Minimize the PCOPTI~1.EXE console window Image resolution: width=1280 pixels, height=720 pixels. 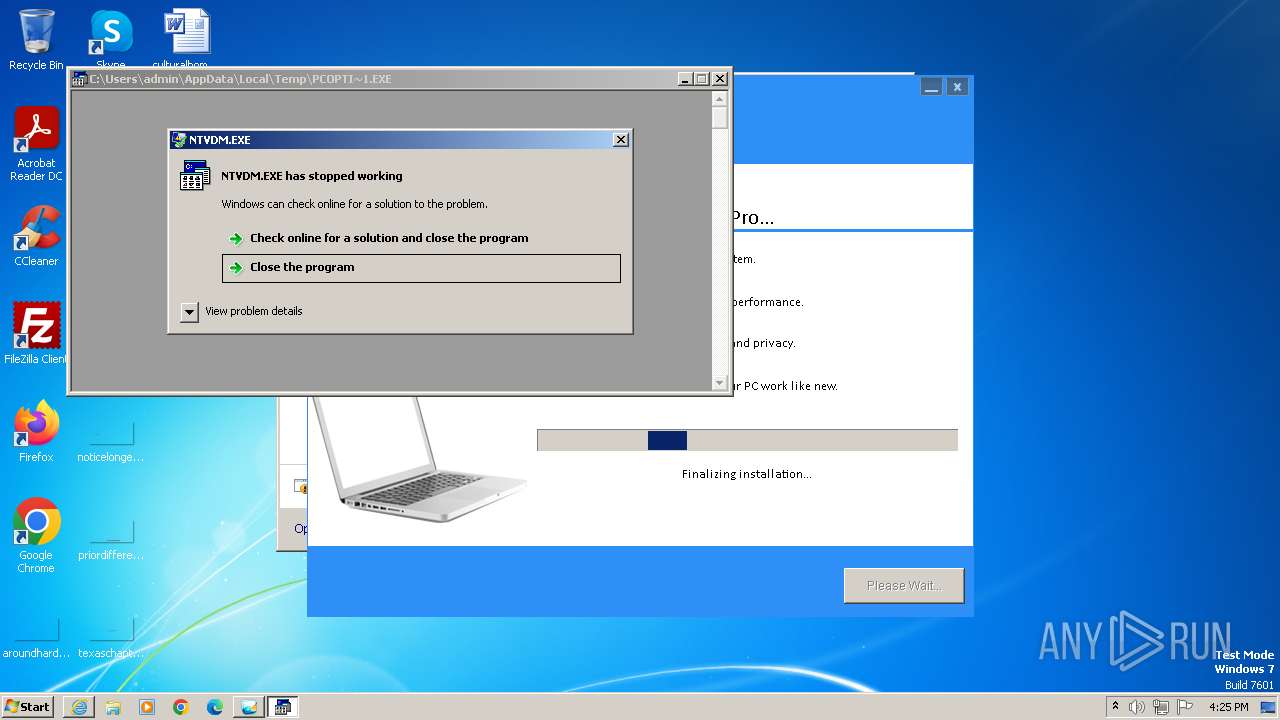coord(685,79)
